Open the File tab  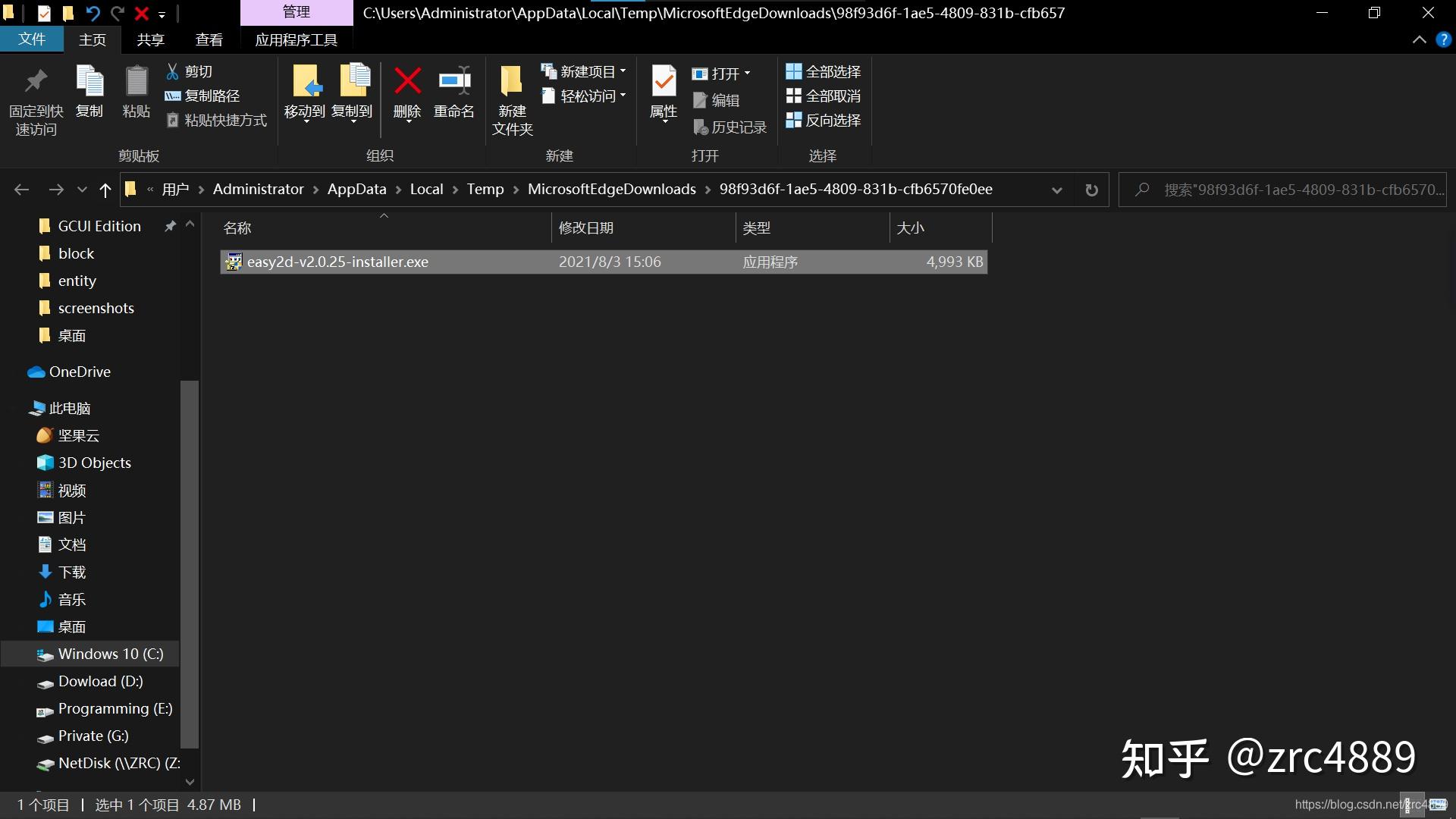click(x=31, y=39)
